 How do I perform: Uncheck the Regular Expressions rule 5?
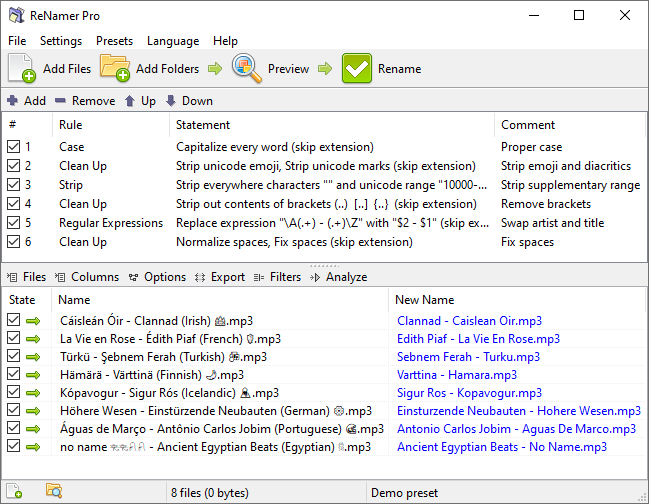13,223
